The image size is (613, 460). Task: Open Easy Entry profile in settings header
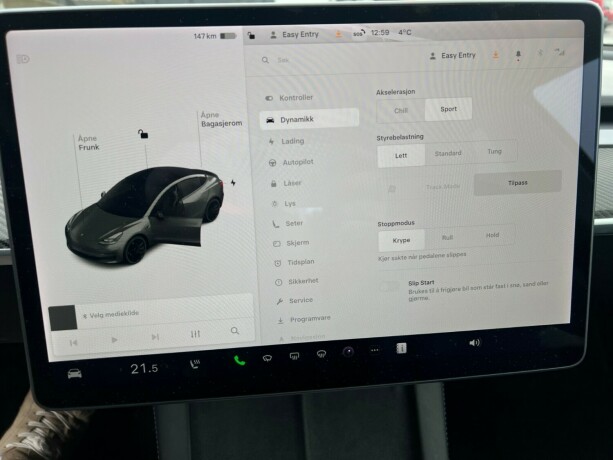(x=452, y=55)
